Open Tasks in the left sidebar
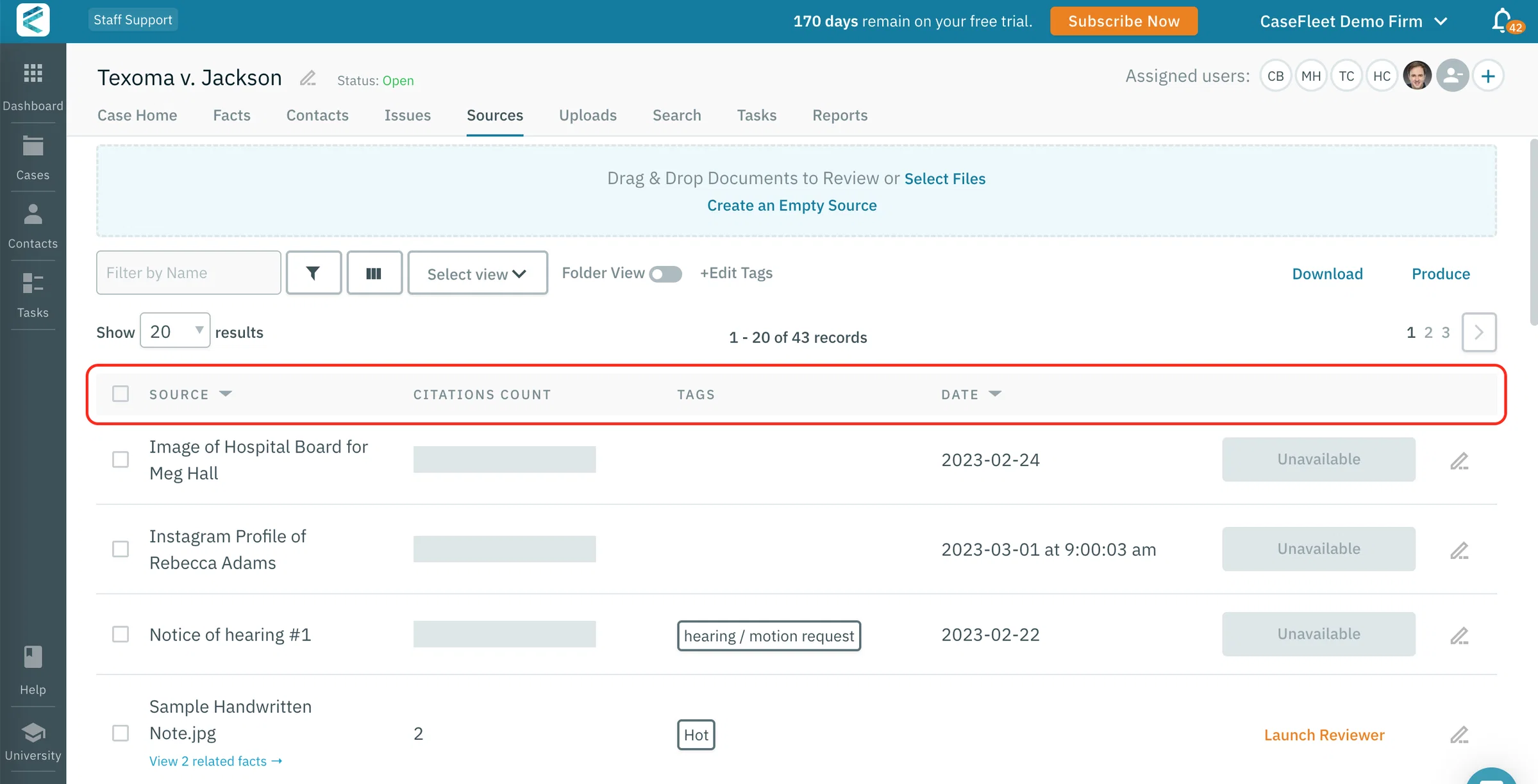This screenshot has height=784, width=1538. tap(33, 295)
